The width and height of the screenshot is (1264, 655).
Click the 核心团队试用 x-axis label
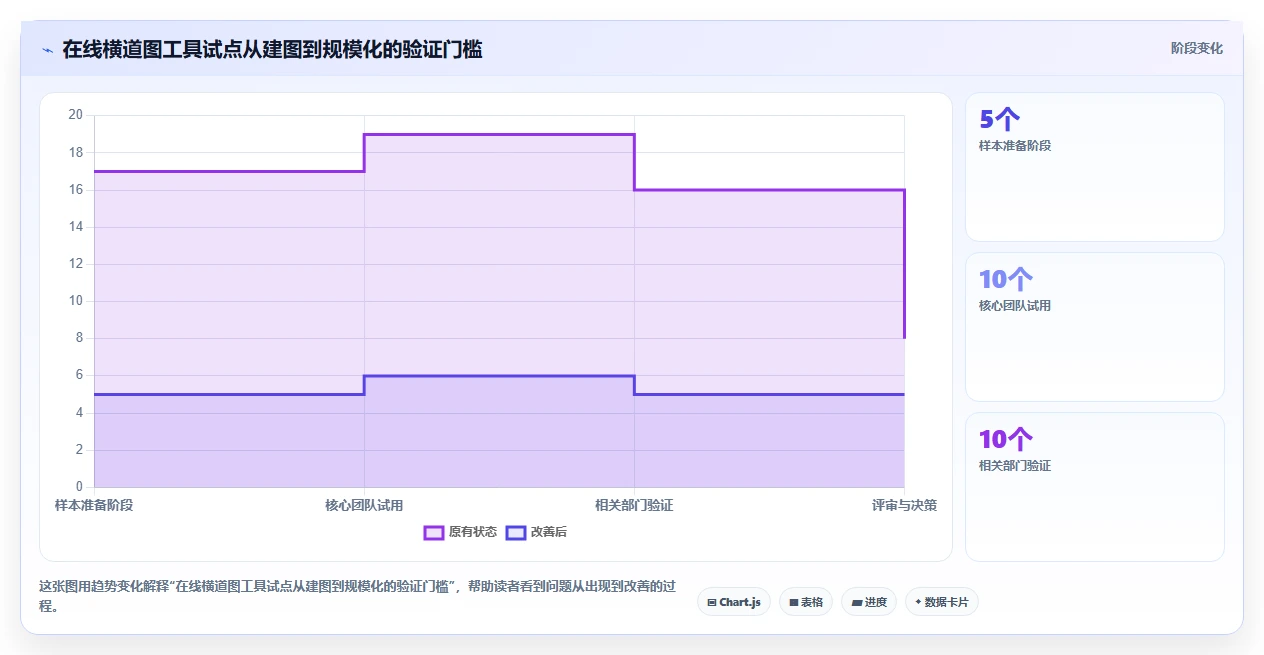point(364,505)
